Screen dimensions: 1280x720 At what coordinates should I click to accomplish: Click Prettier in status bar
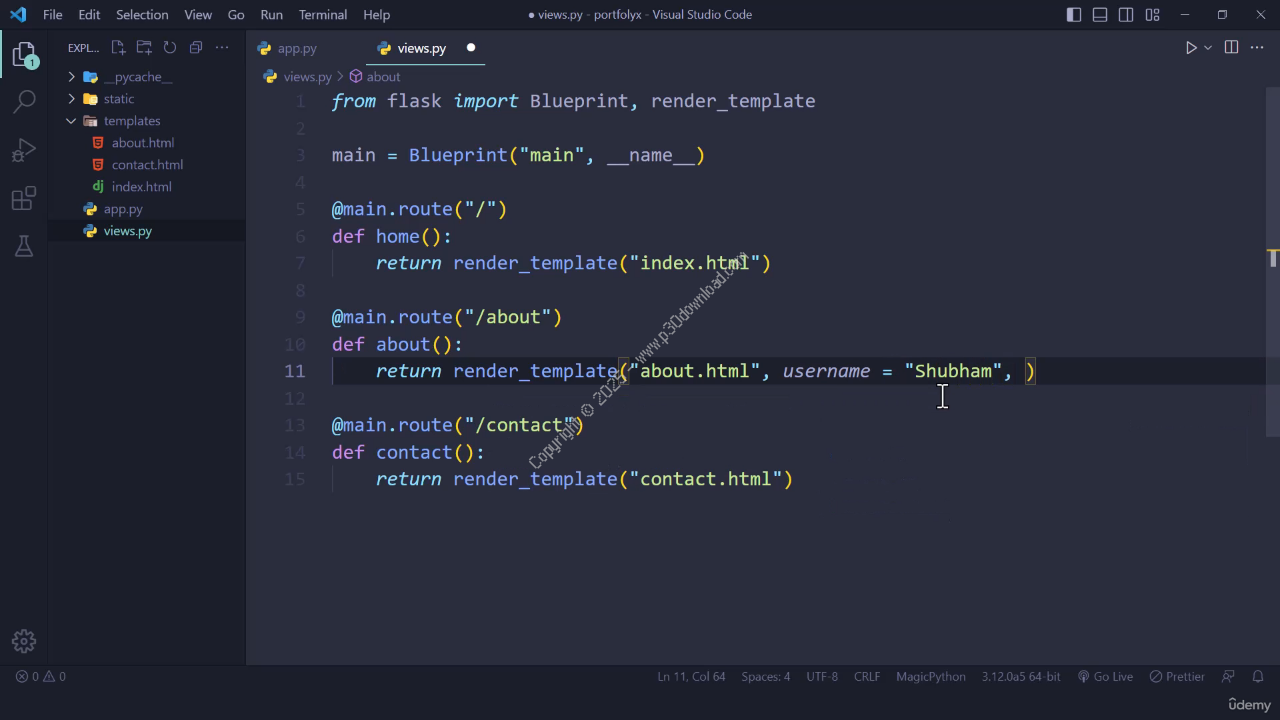pos(1177,677)
